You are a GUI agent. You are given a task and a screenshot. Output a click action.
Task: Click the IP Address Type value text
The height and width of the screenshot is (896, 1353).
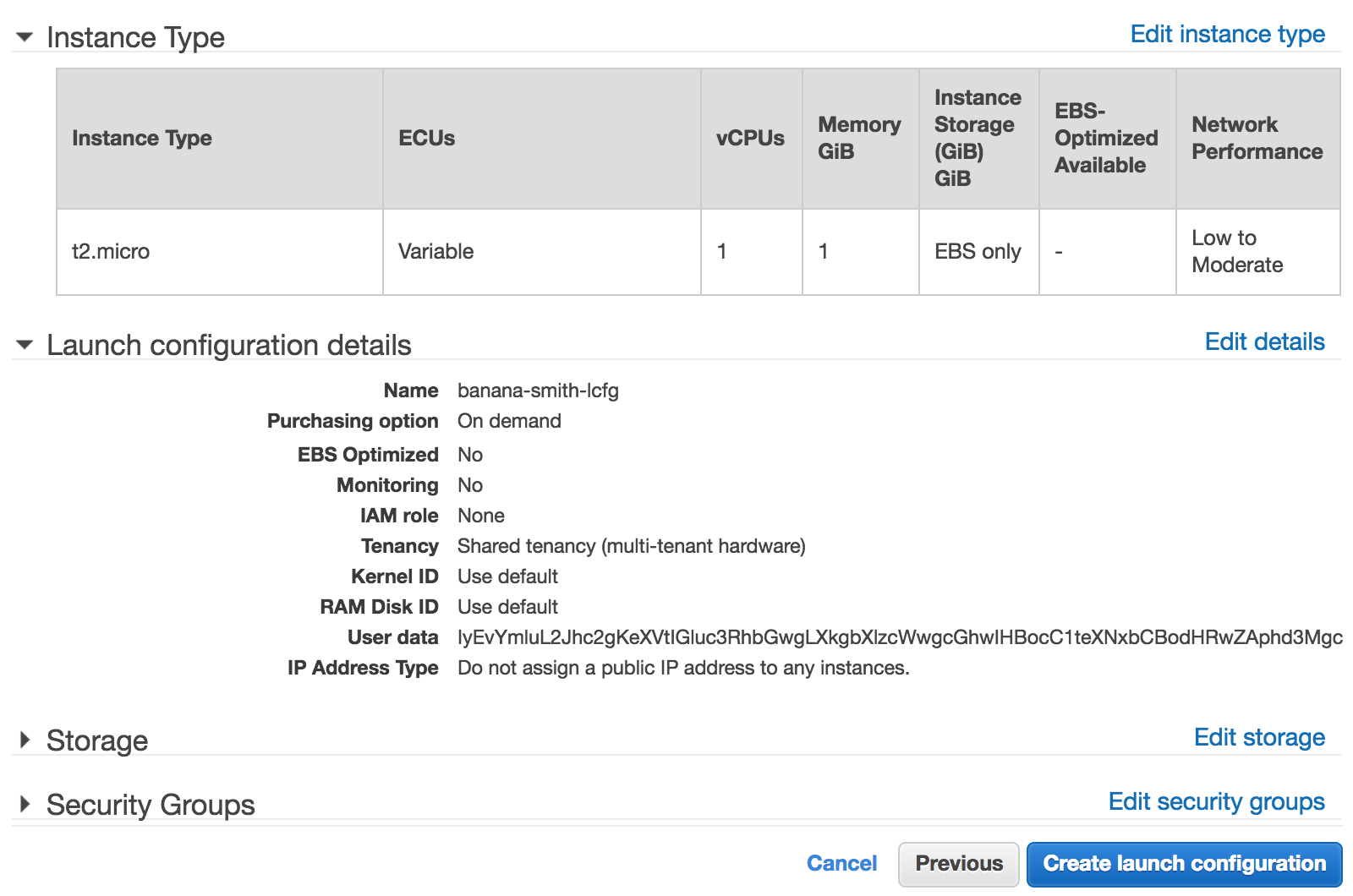[x=683, y=668]
